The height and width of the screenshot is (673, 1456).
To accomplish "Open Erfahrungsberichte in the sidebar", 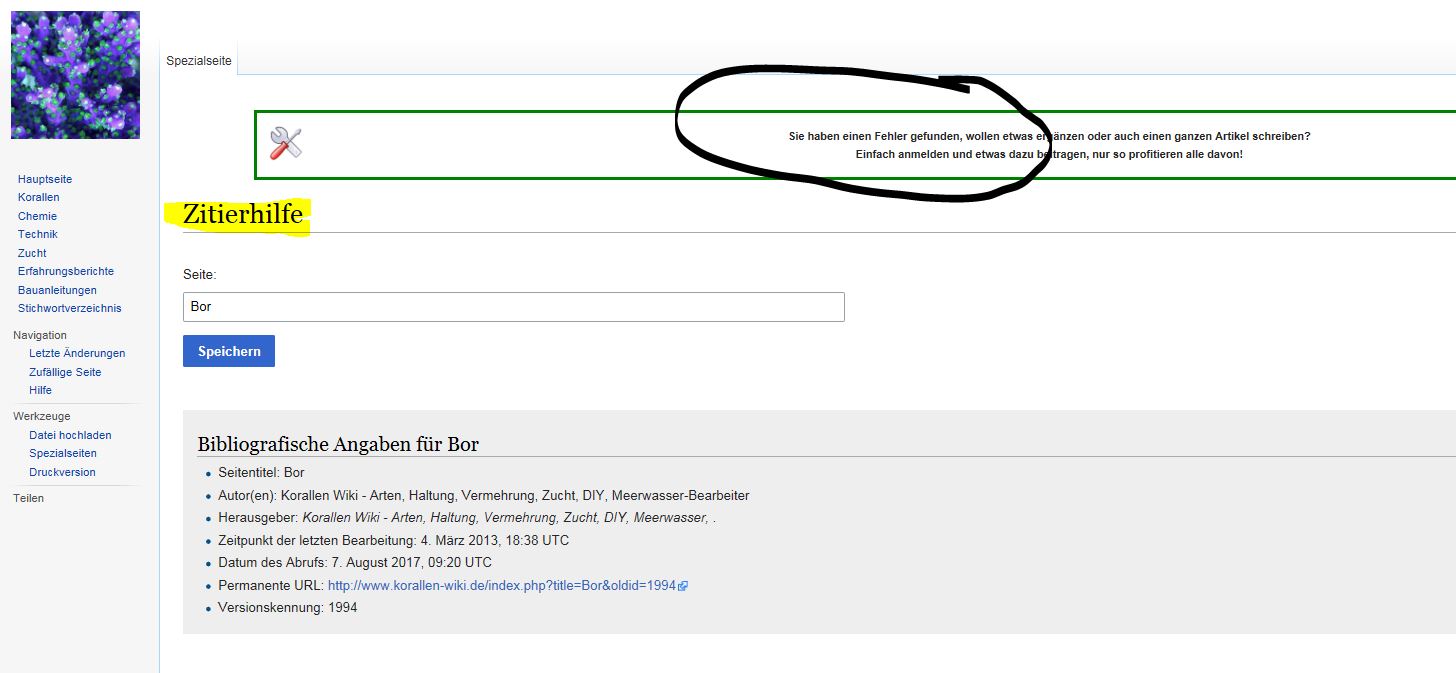I will 66,271.
